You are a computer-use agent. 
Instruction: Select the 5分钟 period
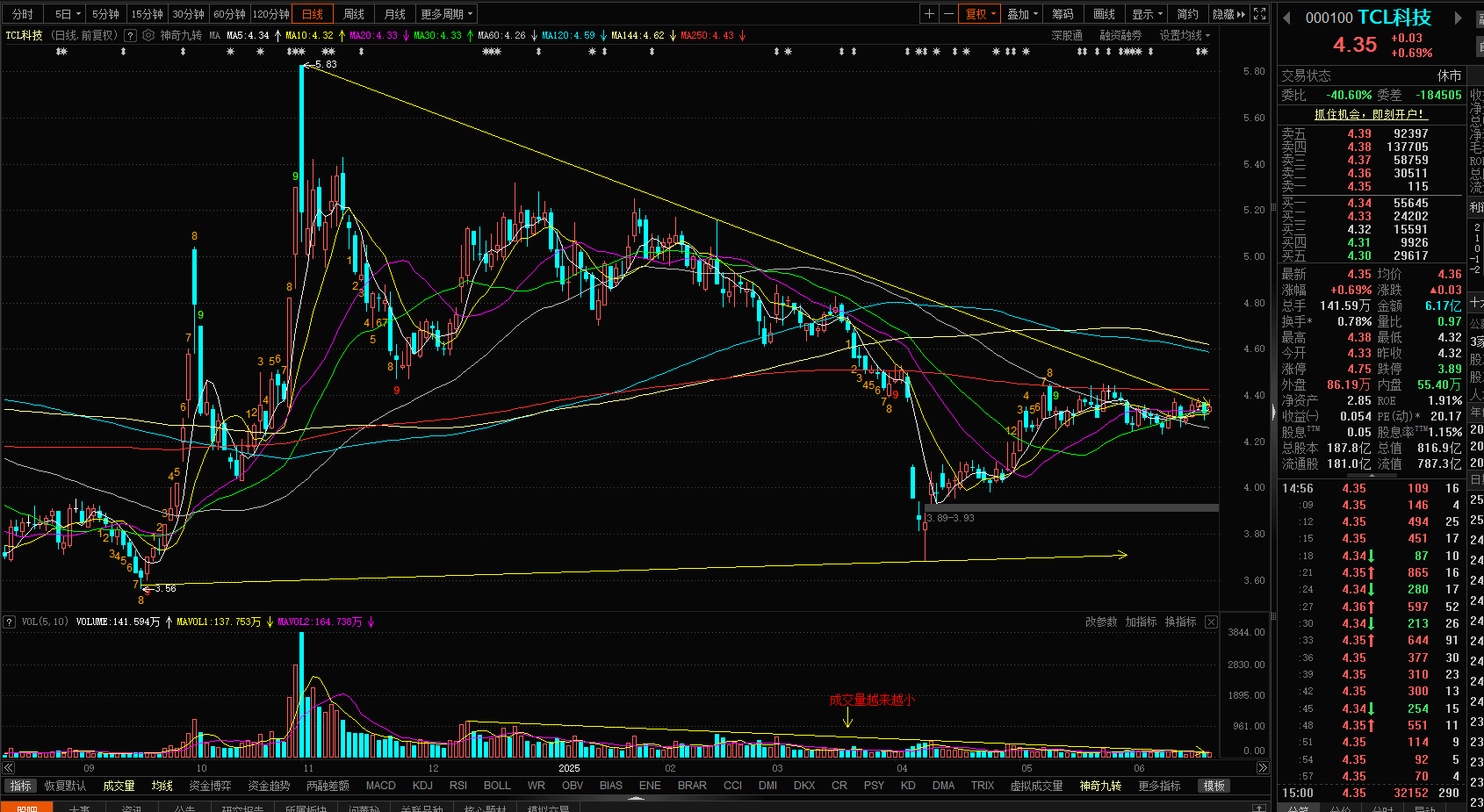point(106,14)
